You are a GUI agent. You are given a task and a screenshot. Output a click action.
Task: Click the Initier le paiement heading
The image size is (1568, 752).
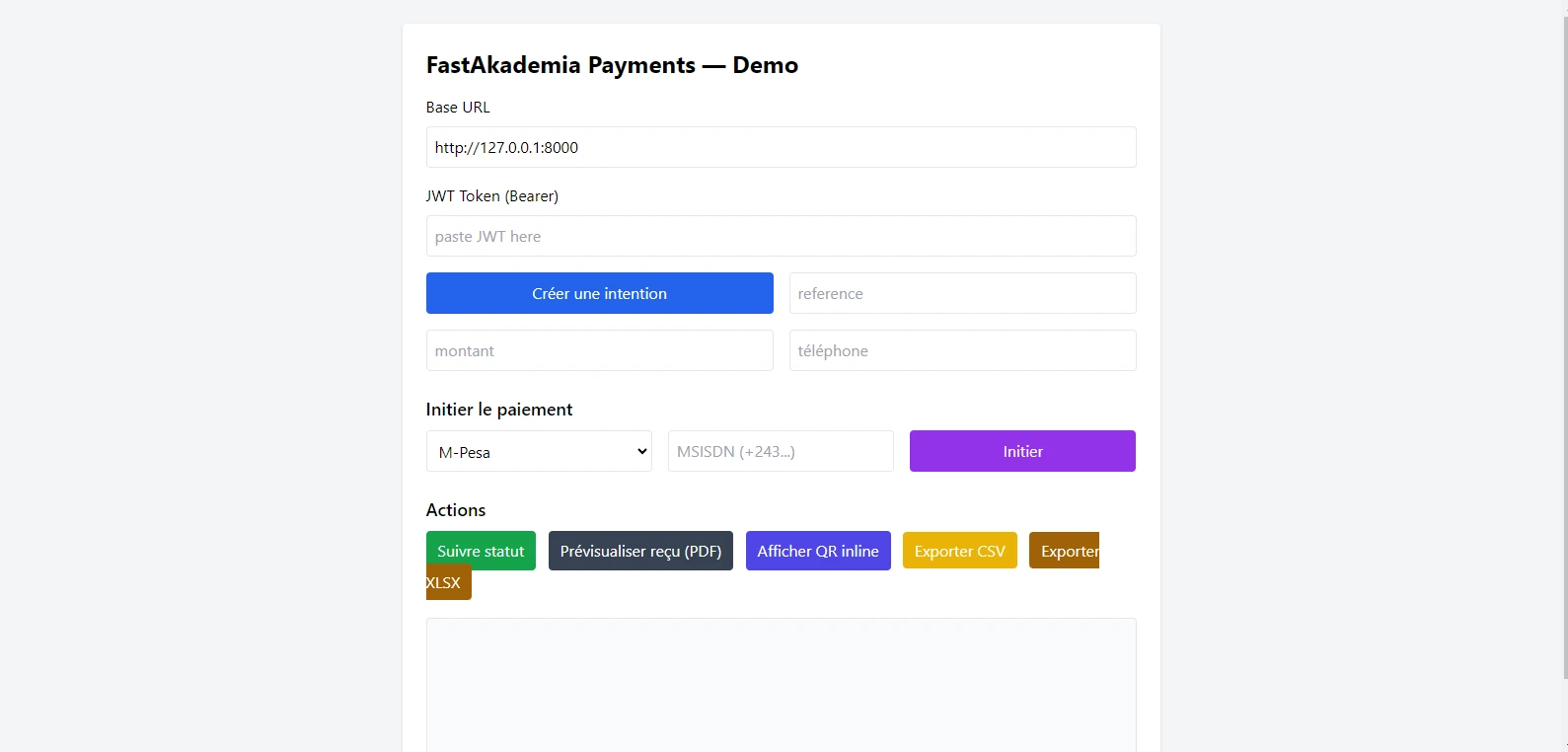[x=499, y=410]
